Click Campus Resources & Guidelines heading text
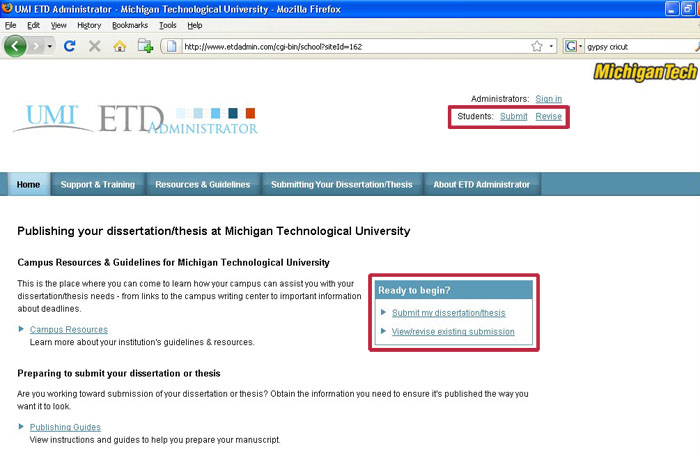This screenshot has height=456, width=700. [x=173, y=262]
